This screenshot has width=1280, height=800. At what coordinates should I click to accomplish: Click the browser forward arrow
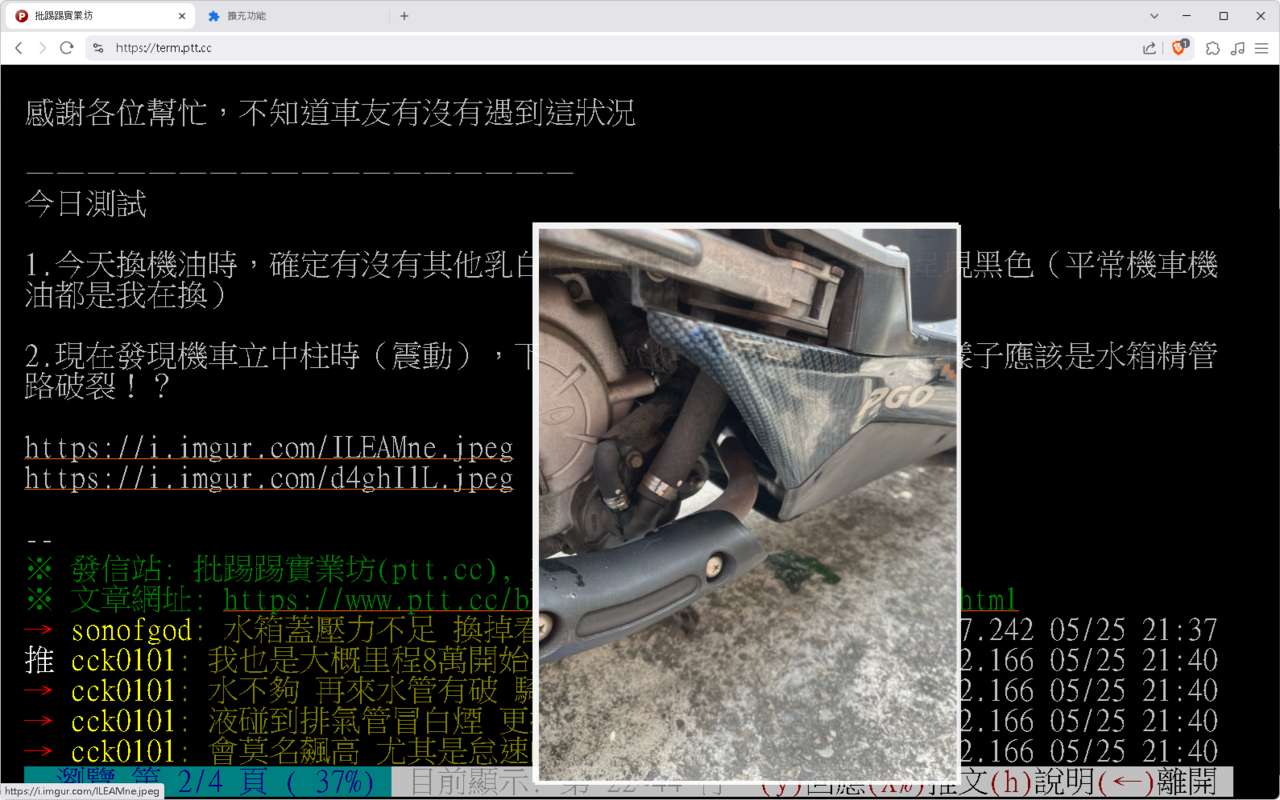pyautogui.click(x=42, y=48)
